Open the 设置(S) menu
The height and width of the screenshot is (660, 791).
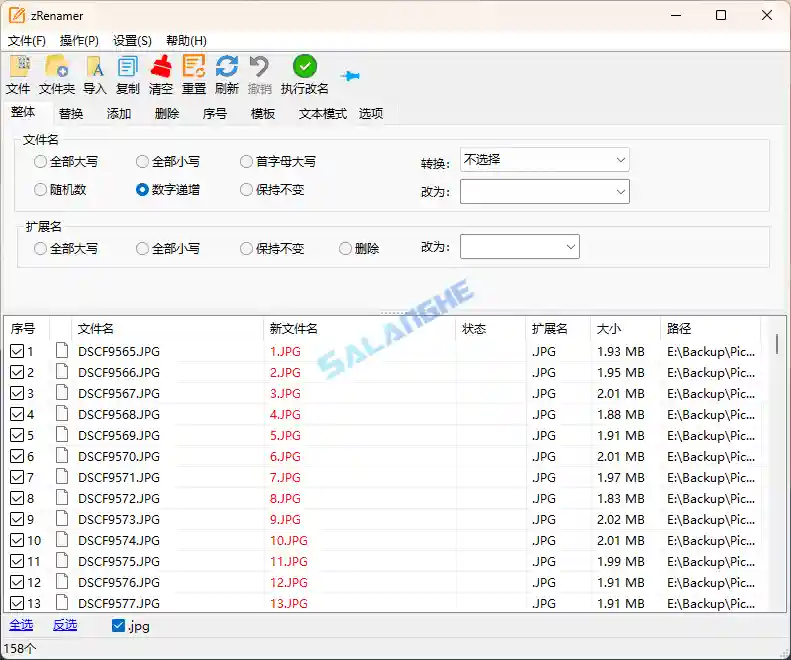pyautogui.click(x=132, y=40)
